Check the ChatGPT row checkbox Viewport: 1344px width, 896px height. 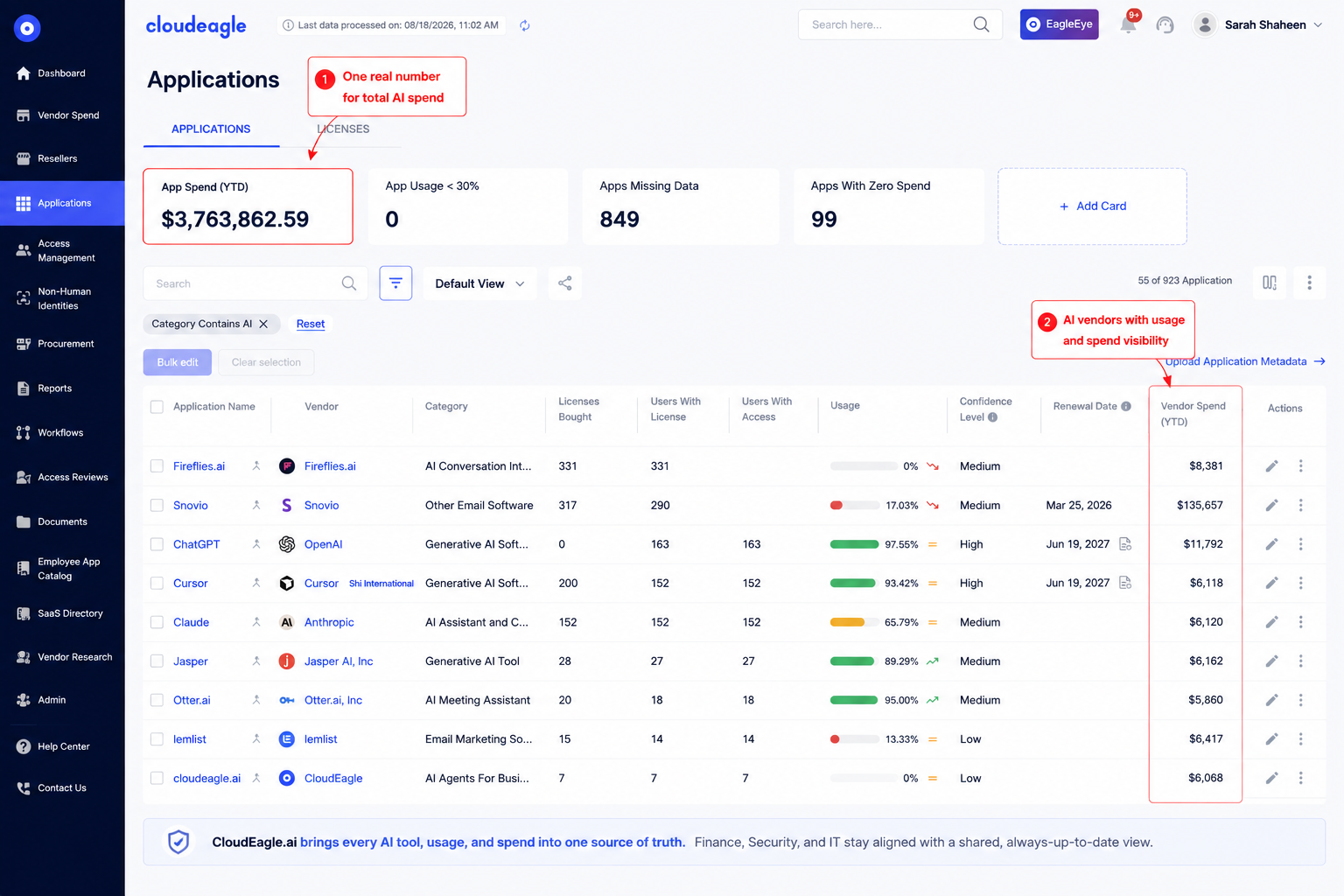[157, 544]
